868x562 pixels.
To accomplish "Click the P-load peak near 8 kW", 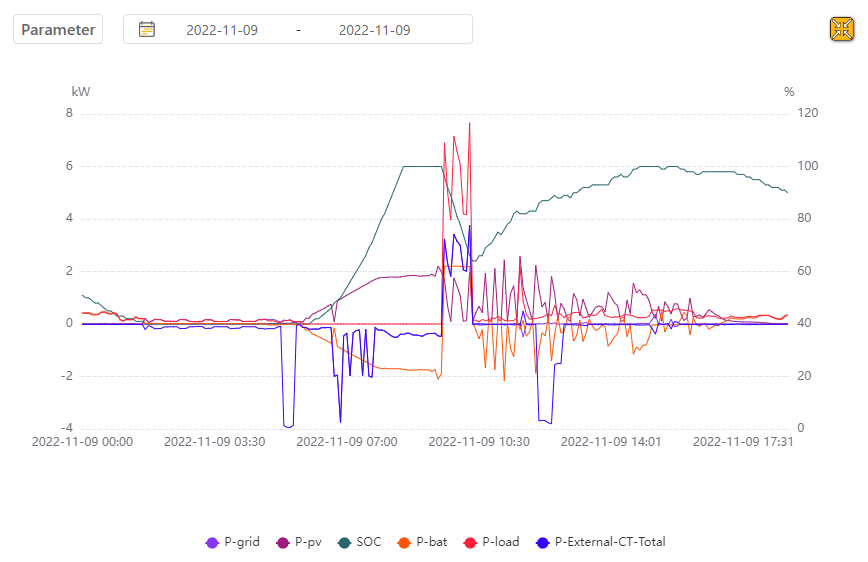I will coord(469,123).
